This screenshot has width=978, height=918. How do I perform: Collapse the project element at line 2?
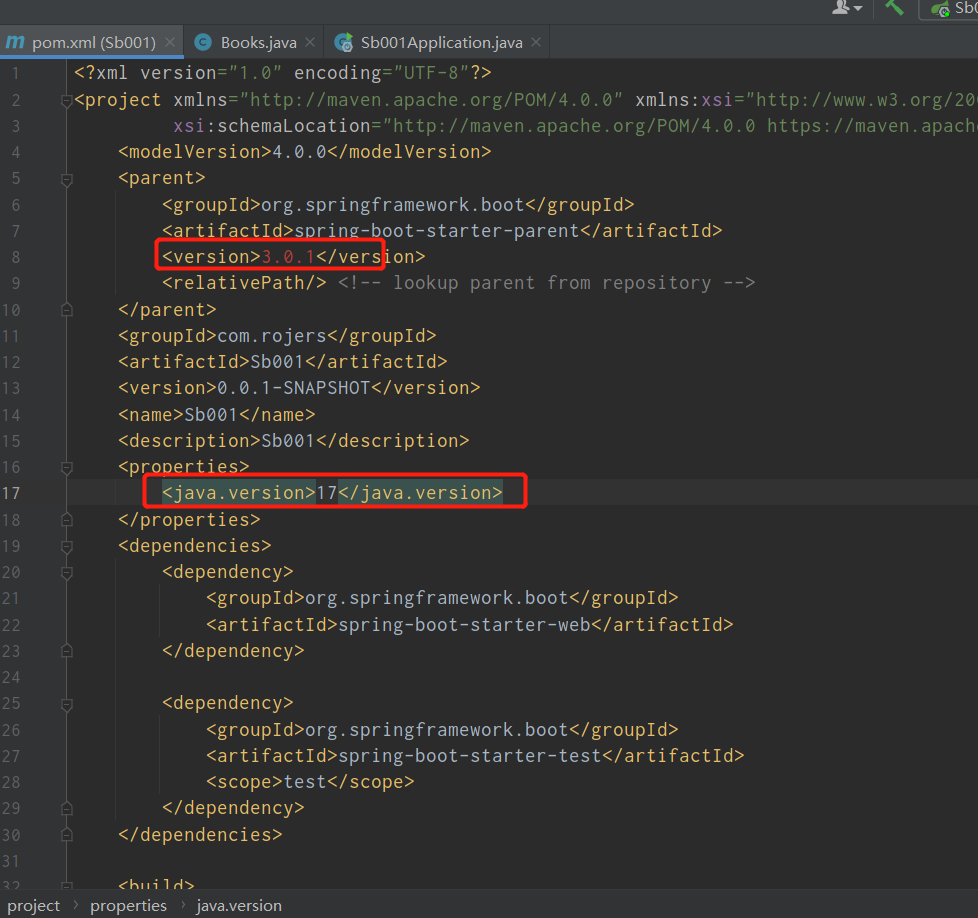(67, 100)
